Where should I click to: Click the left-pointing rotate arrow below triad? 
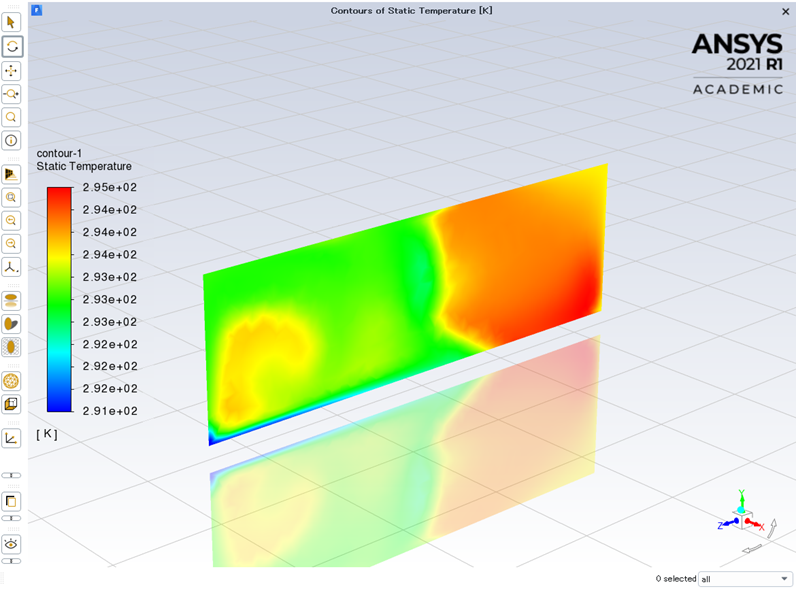click(x=752, y=549)
